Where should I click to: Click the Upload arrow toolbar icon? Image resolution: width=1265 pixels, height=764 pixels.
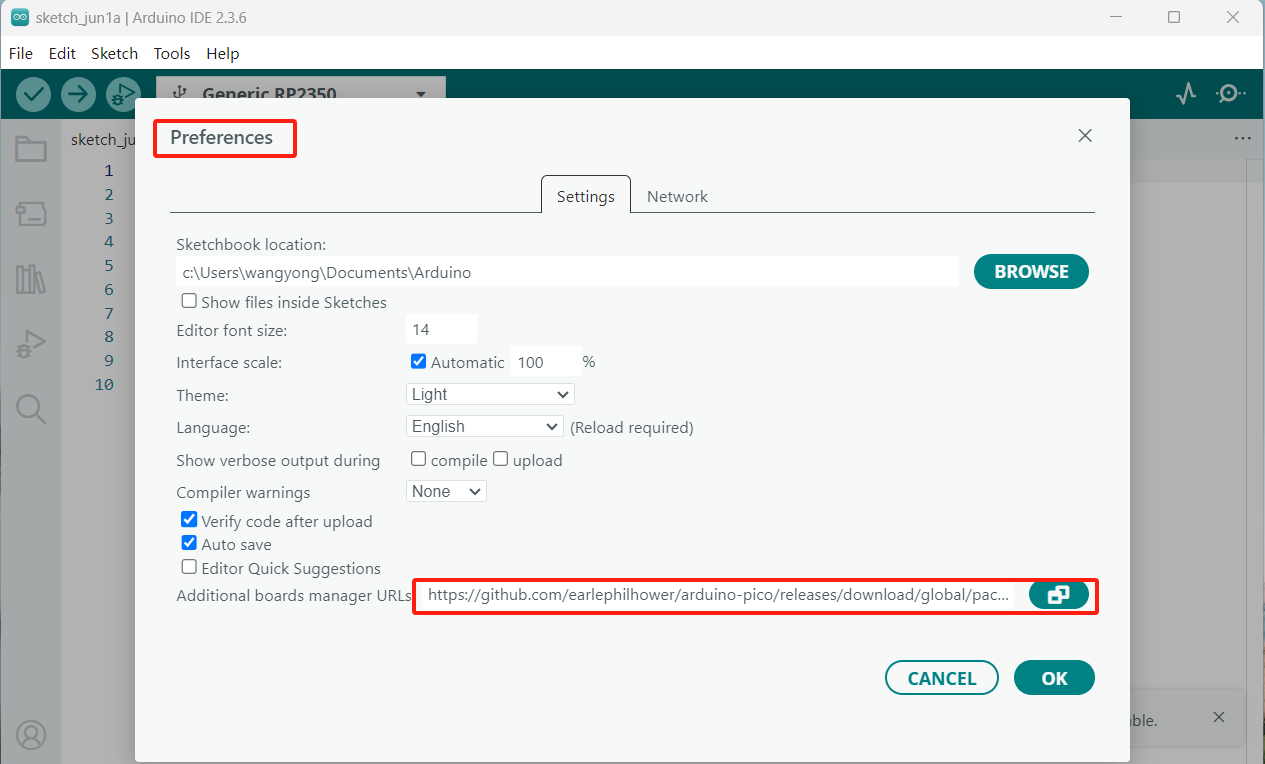[x=77, y=94]
